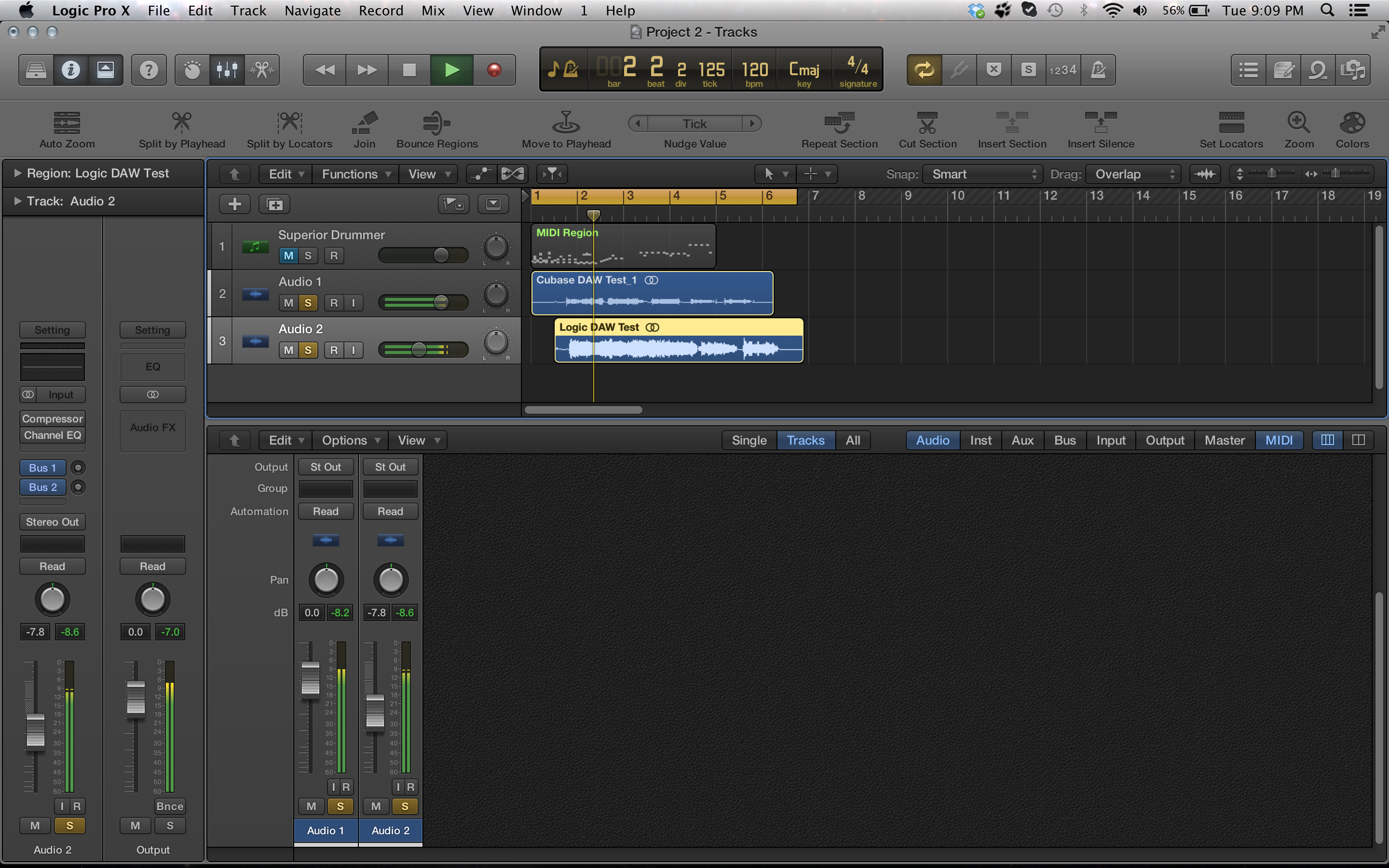1389x868 pixels.
Task: Open the Snap Smart dropdown
Action: (x=982, y=174)
